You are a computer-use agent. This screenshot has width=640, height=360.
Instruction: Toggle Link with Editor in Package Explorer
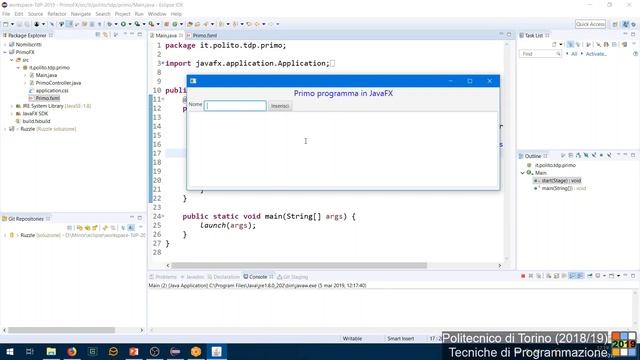[105, 35]
